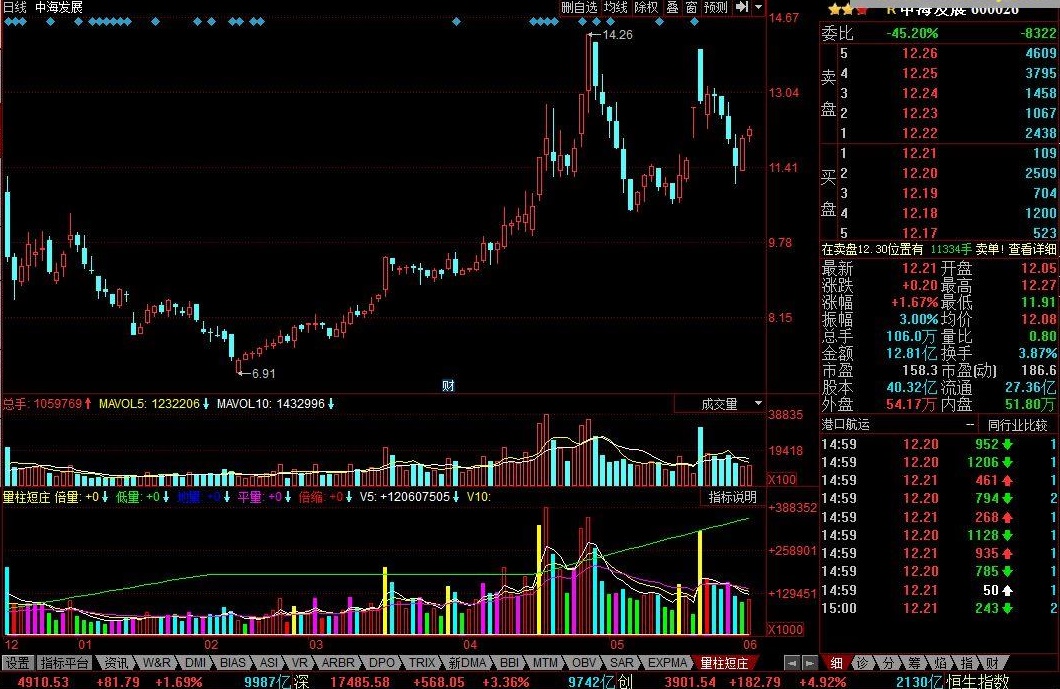This screenshot has height=689, width=1060.
Task: Click the 4910.53 index value in the status bar
Action: [43, 682]
